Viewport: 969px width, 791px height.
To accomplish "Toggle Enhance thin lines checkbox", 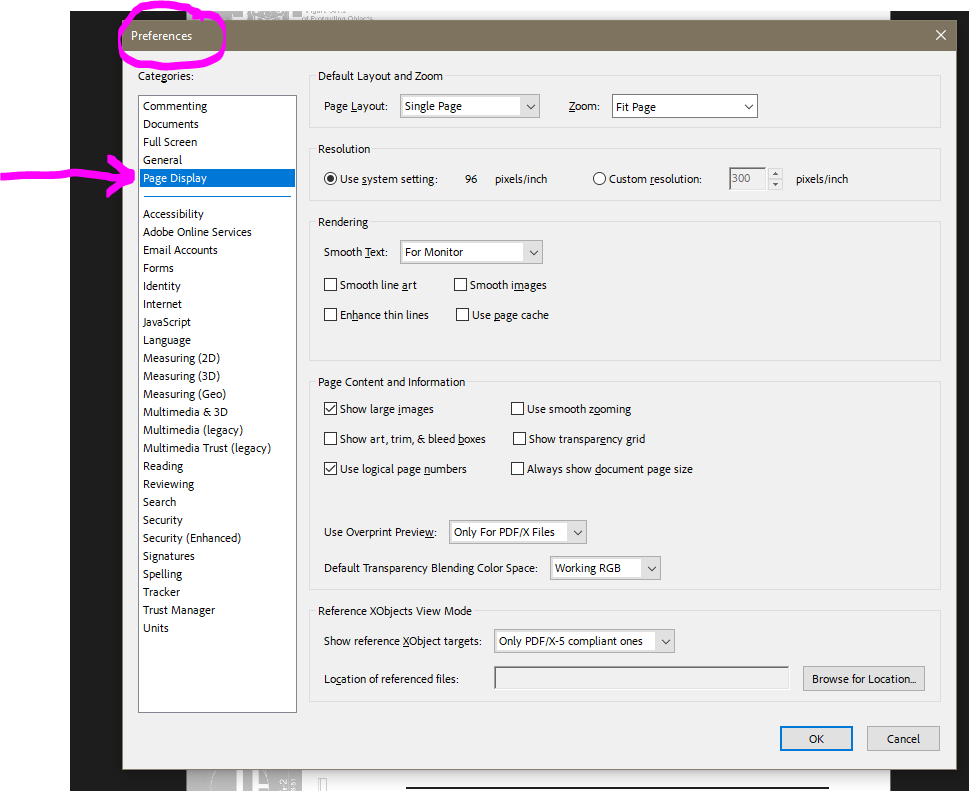I will click(331, 315).
